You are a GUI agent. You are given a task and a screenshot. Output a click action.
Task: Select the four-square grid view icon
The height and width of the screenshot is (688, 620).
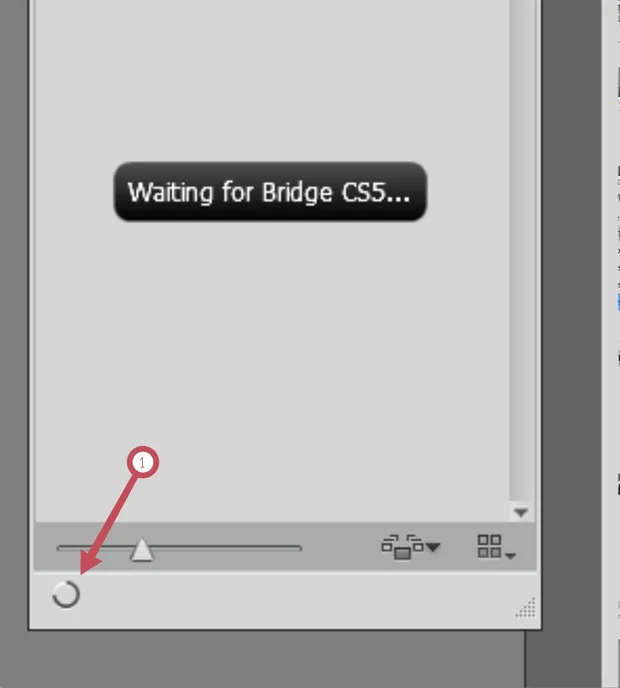pyautogui.click(x=489, y=546)
